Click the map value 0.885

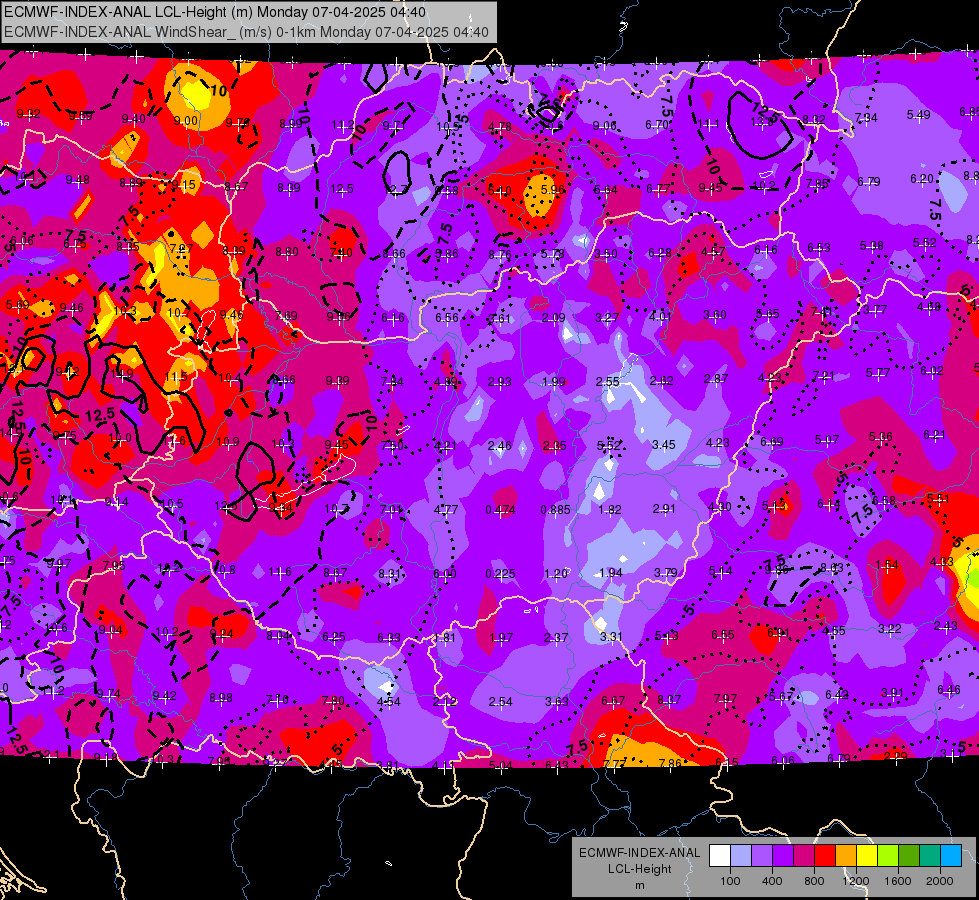[555, 510]
